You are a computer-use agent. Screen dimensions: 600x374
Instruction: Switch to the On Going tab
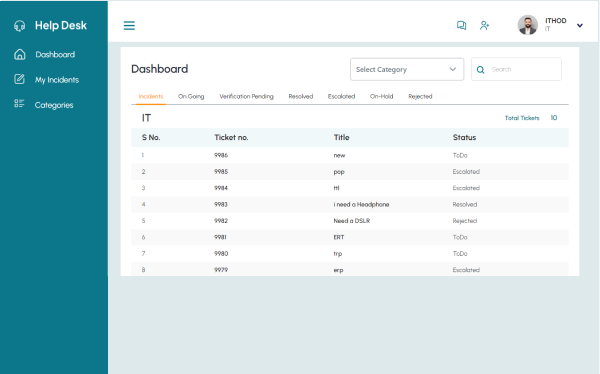tap(191, 96)
